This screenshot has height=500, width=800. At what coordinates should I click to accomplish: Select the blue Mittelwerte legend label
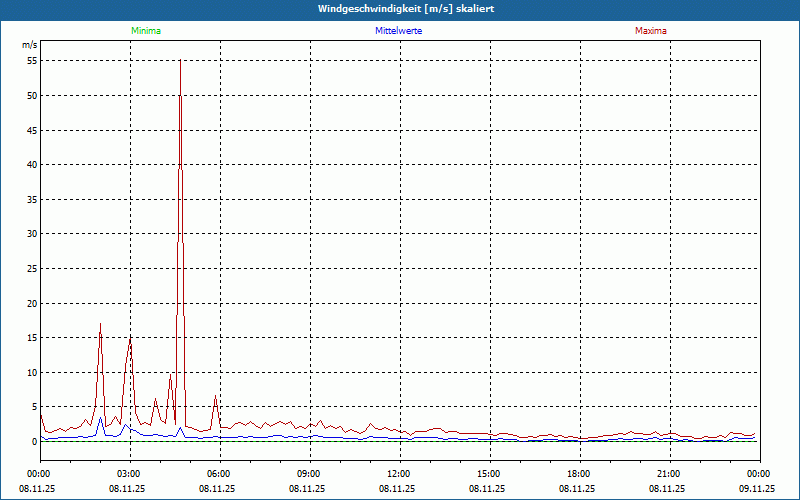point(398,31)
